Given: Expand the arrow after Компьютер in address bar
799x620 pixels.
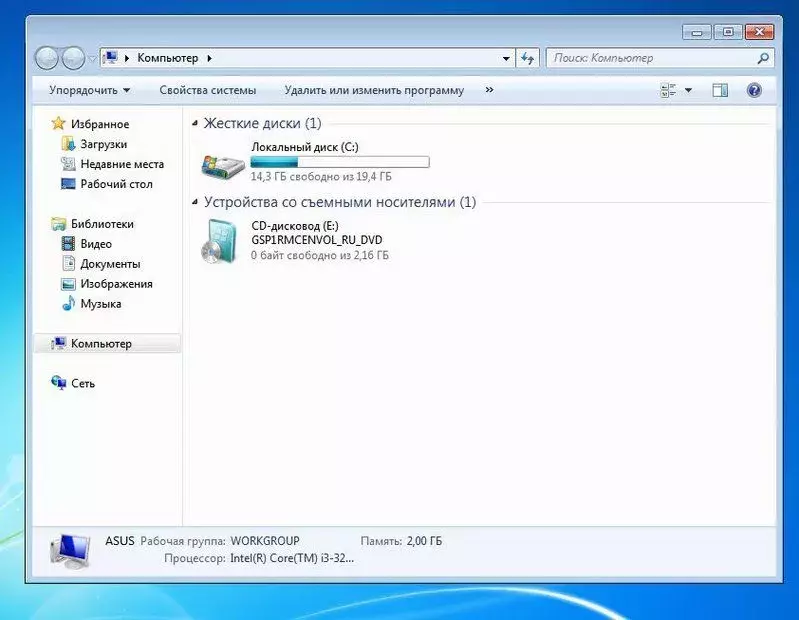Looking at the screenshot, I should coord(209,59).
